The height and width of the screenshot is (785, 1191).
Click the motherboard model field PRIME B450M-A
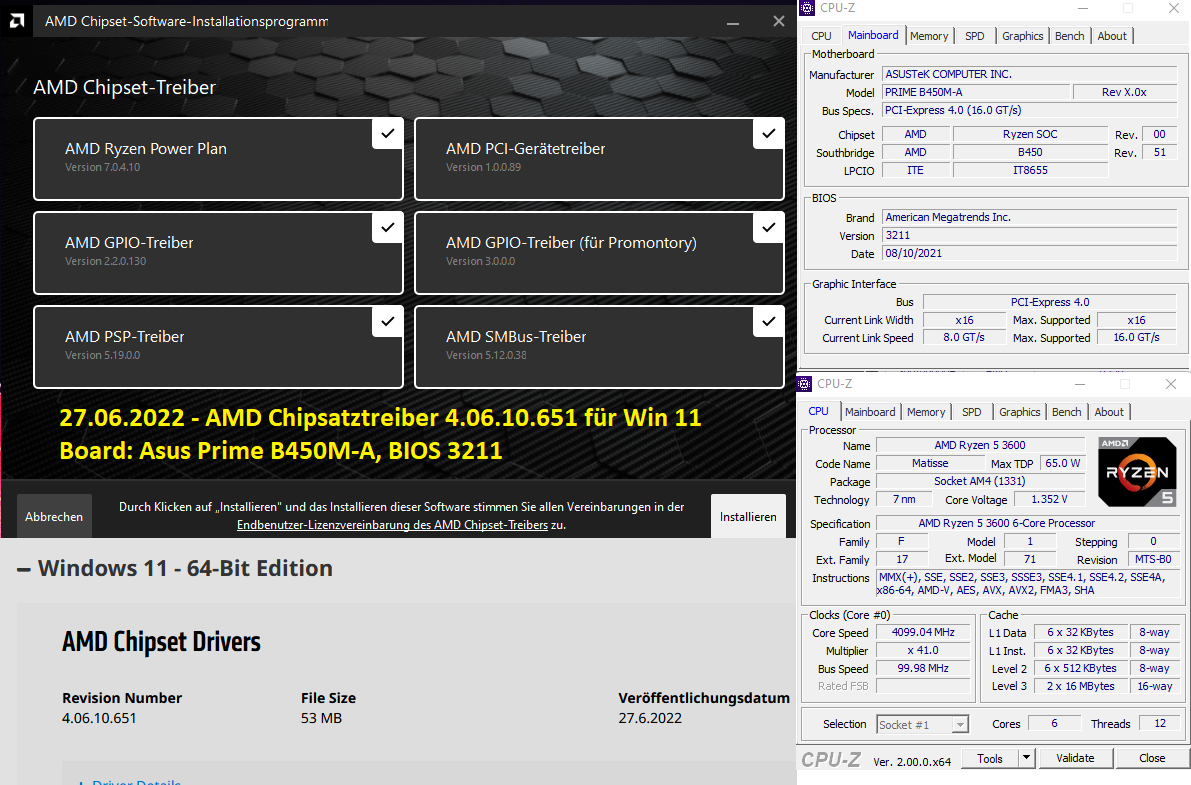976,92
